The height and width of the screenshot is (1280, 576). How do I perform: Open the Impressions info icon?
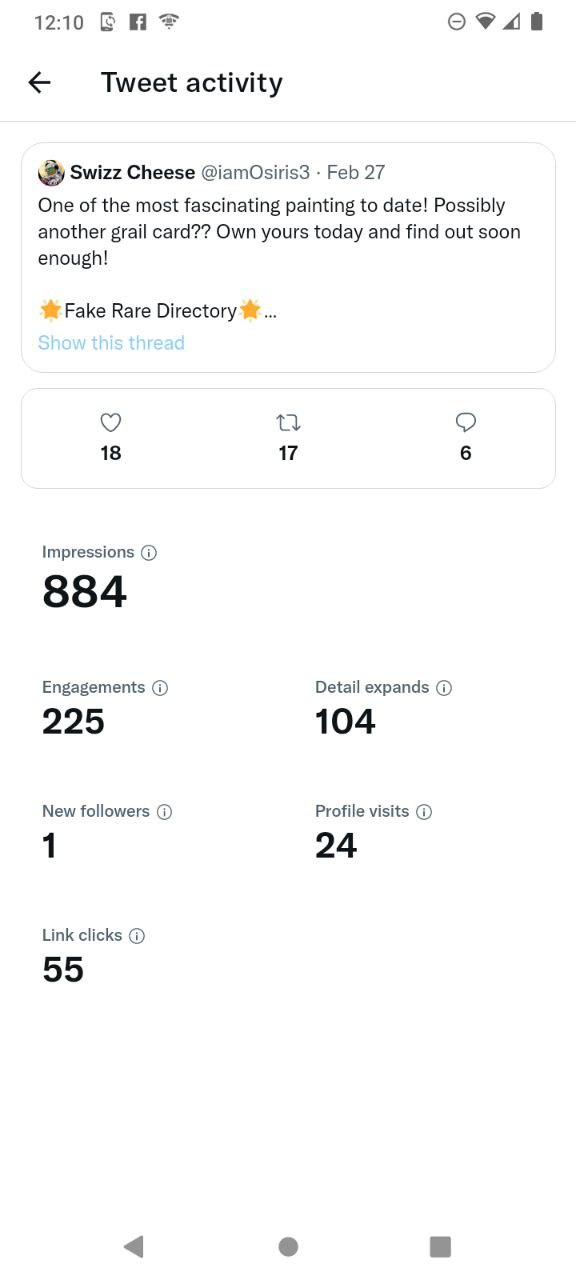click(x=149, y=552)
